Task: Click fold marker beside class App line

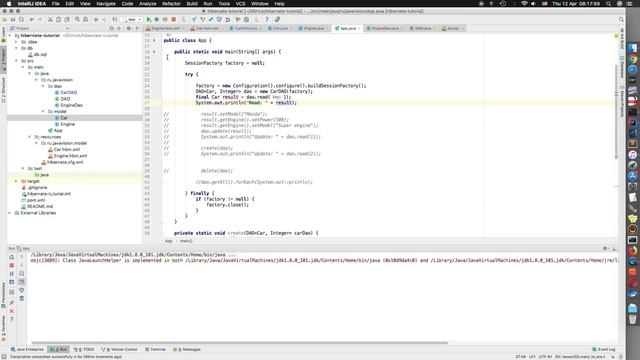Action: point(154,40)
